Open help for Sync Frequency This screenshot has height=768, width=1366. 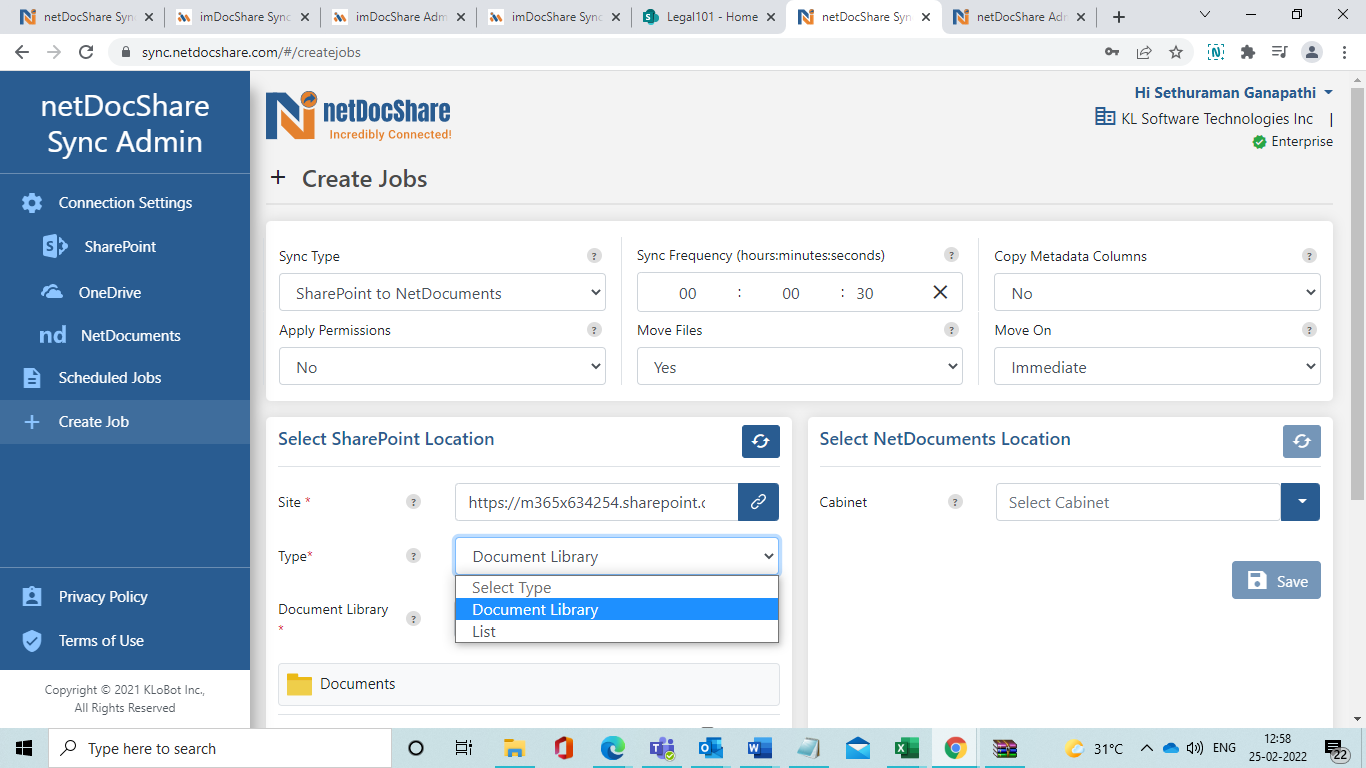click(951, 255)
